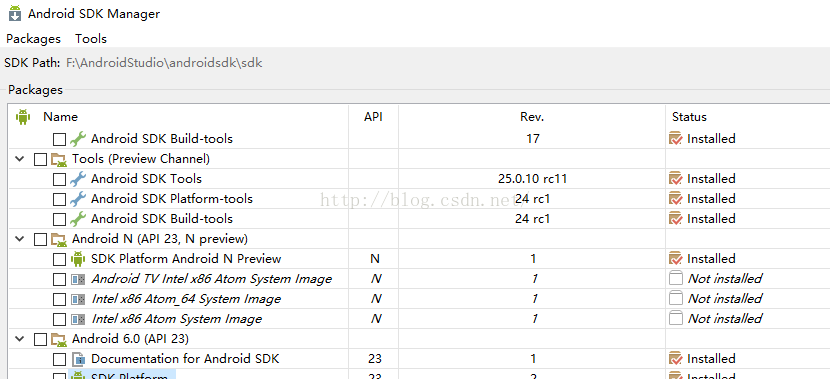Check the Build-tools 24 rc1 checkbox

[x=59, y=220]
